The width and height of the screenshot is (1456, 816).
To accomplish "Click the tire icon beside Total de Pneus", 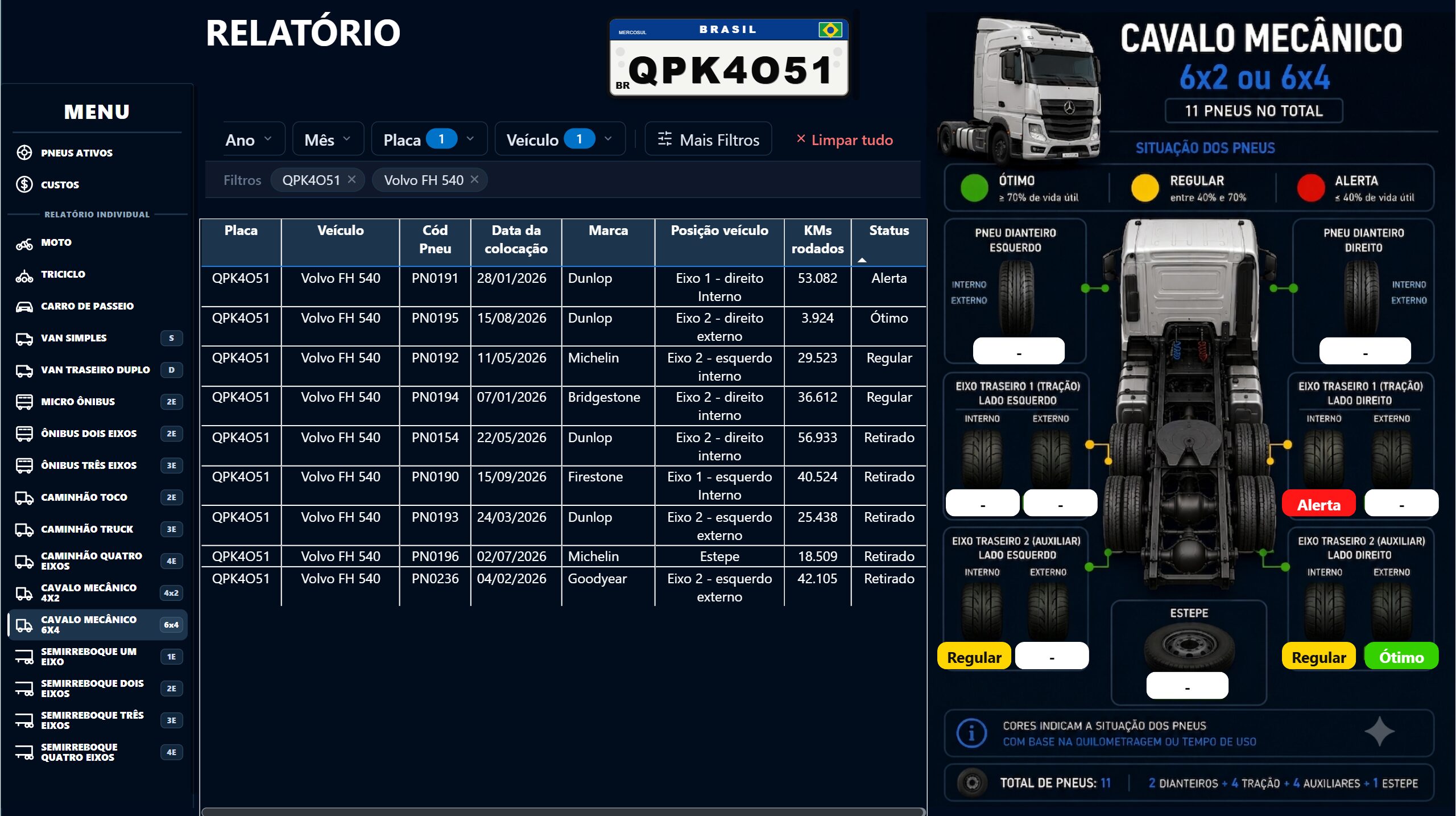I will (972, 783).
